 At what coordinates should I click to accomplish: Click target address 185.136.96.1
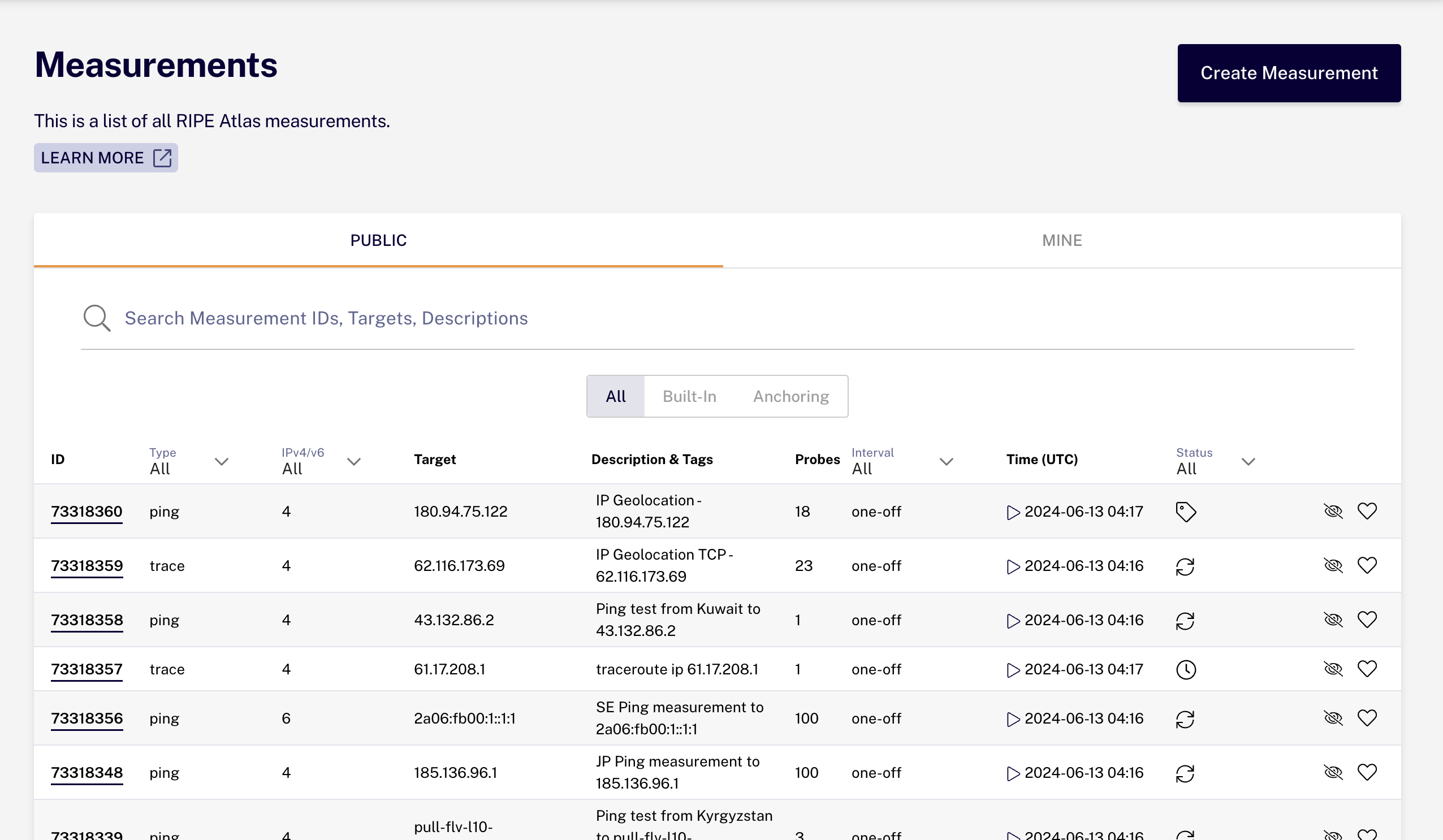click(455, 773)
